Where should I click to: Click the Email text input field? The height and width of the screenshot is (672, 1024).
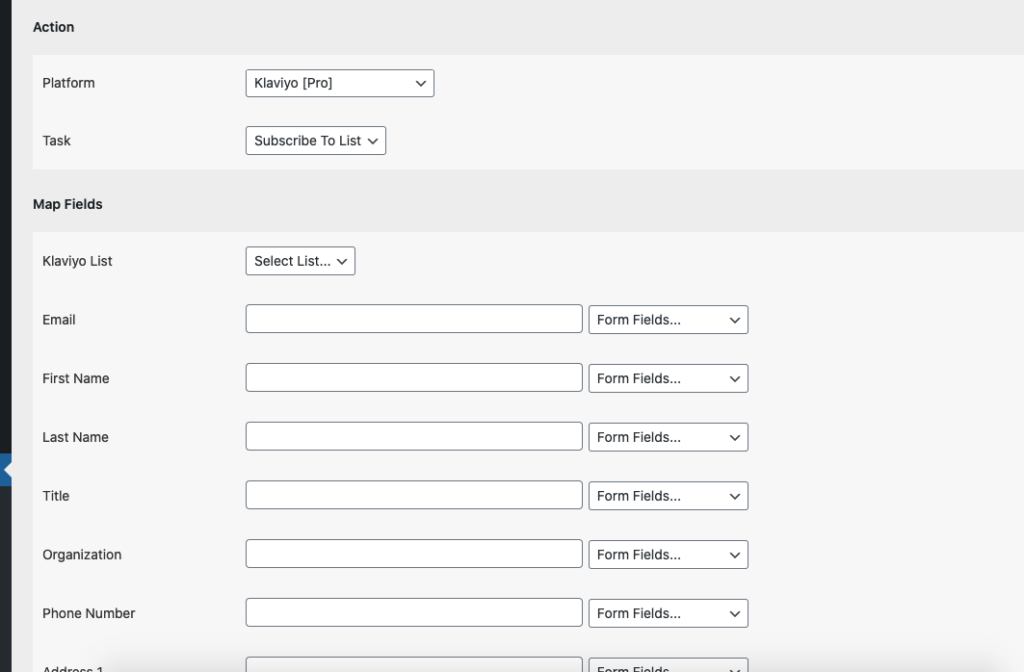(x=414, y=319)
